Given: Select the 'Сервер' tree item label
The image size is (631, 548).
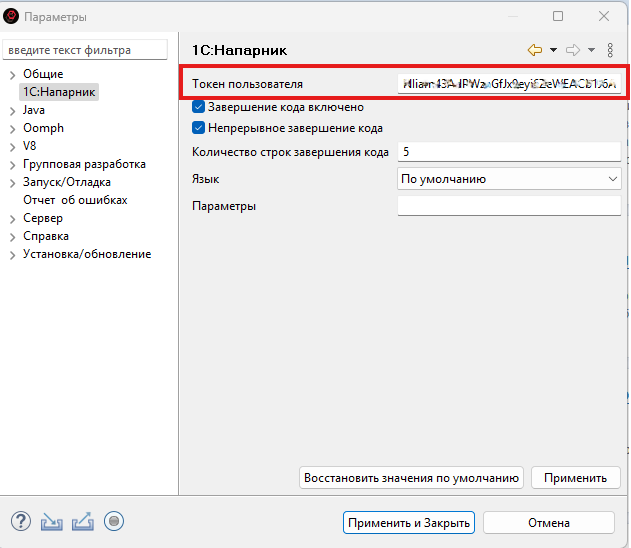Looking at the screenshot, I should pyautogui.click(x=43, y=218).
